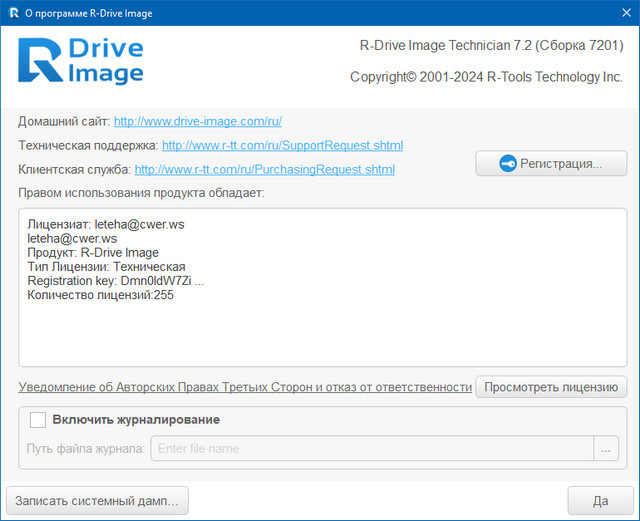
Task: Click the Copyright R-Tools Technology text
Action: click(x=486, y=77)
